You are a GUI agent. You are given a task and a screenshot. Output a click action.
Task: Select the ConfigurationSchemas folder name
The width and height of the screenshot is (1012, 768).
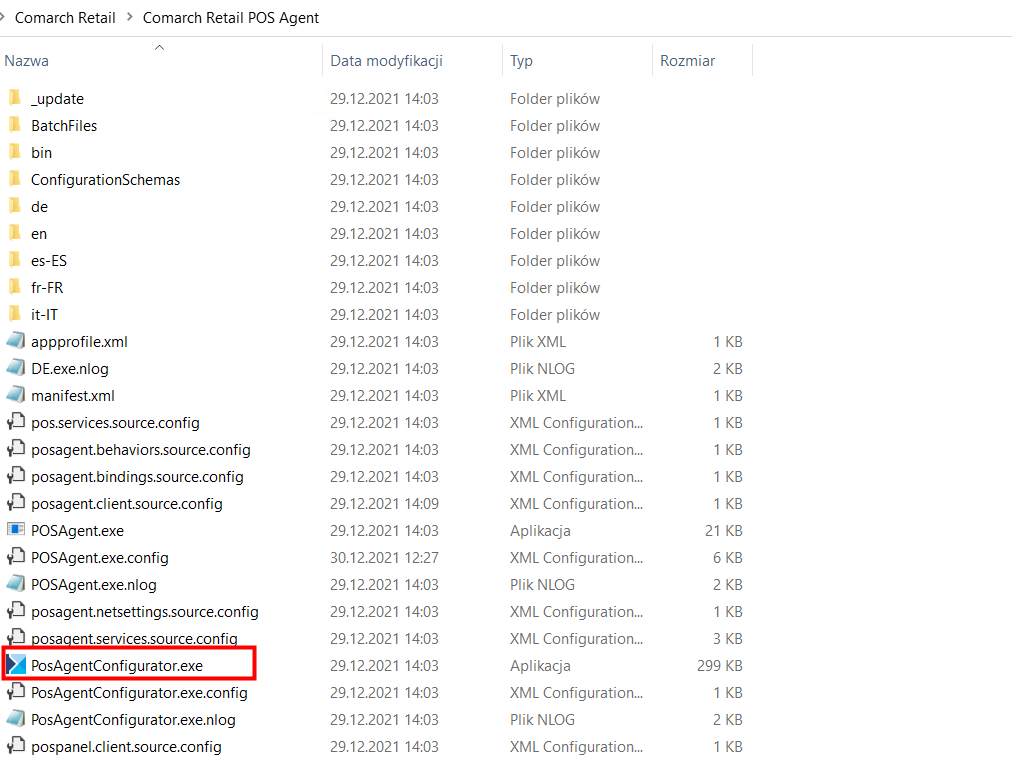[105, 179]
